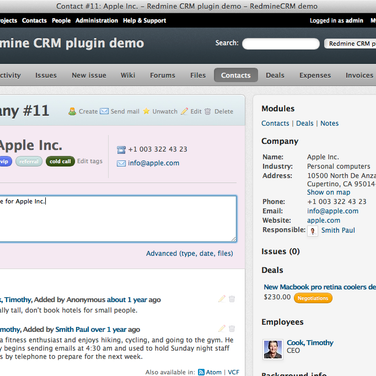Open Cook, Timothy employee link
This screenshot has height=376, width=376.
[310, 343]
